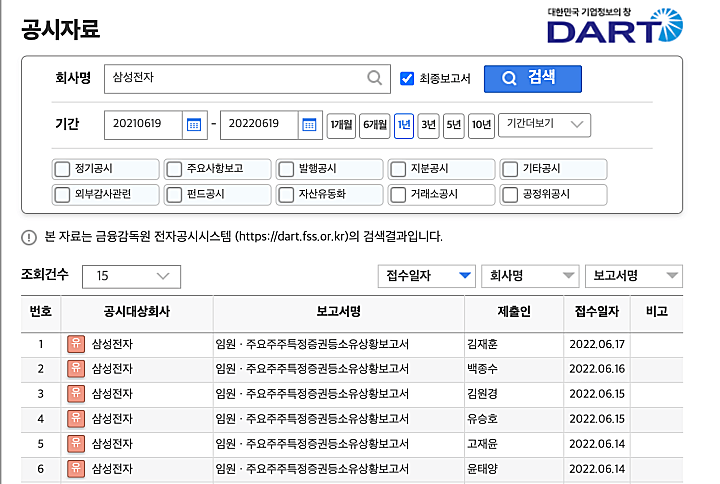Click the 제출인 column header
This screenshot has width=720, height=484.
point(514,312)
